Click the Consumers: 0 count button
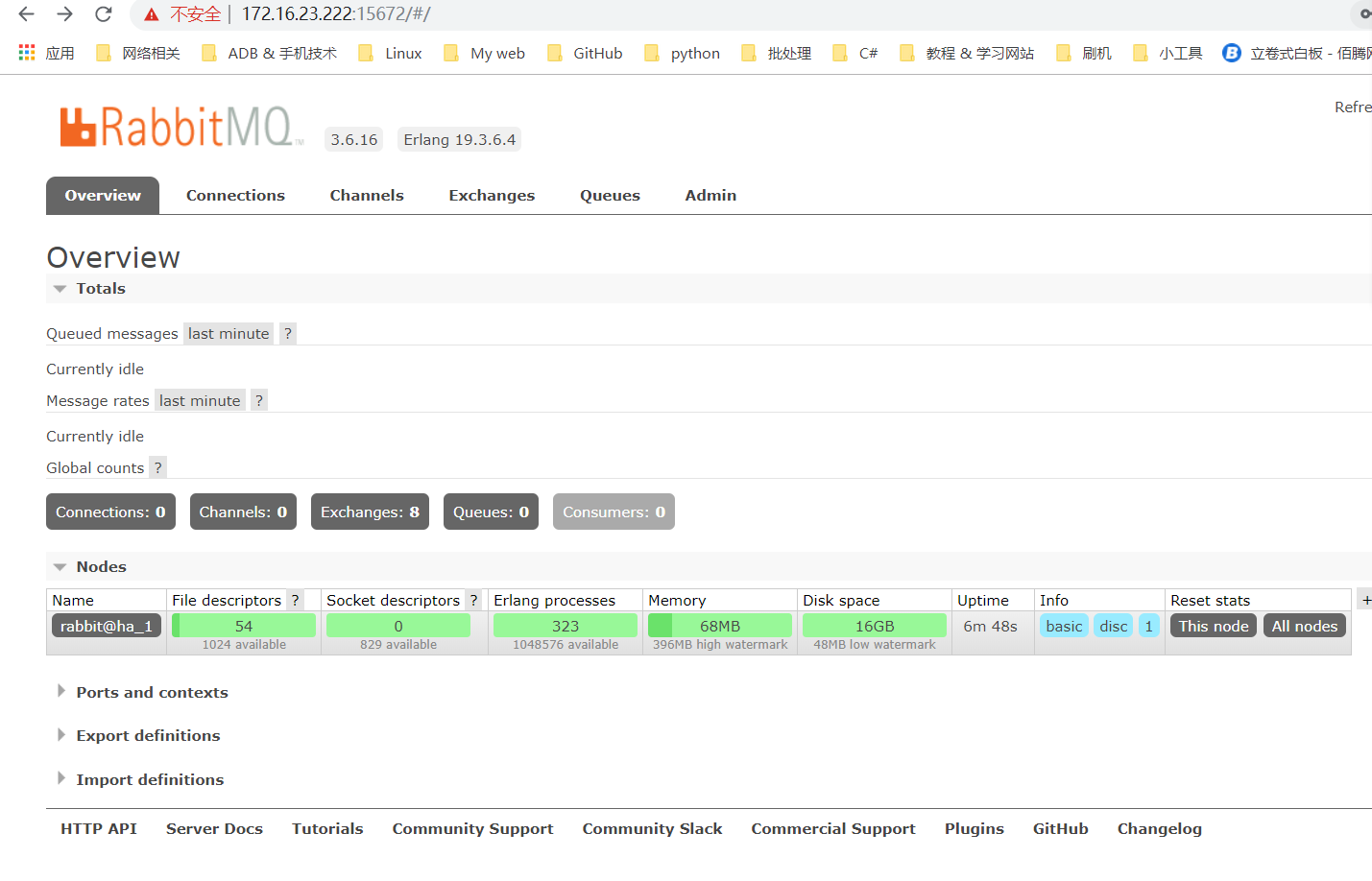Viewport: 1372px width, 881px height. click(614, 512)
